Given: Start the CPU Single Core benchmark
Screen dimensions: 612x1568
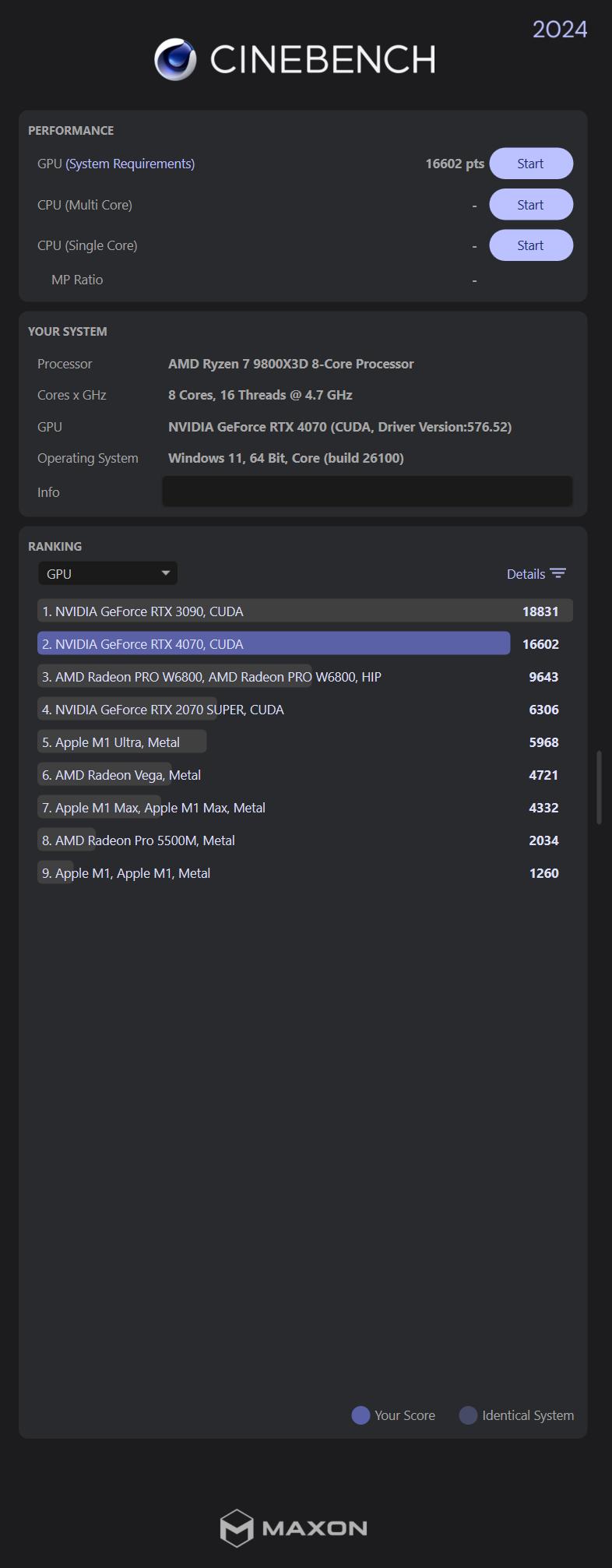Looking at the screenshot, I should point(530,245).
